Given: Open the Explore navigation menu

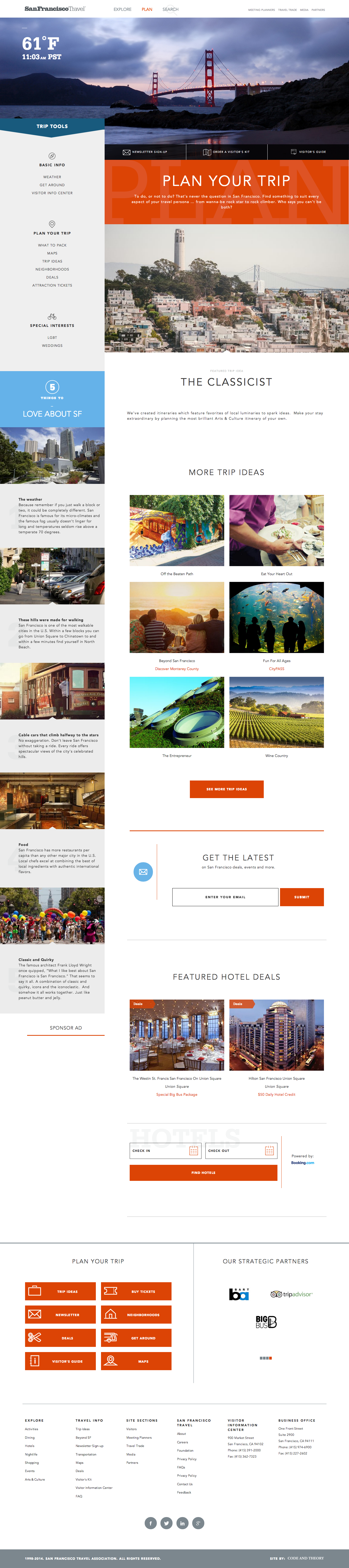Looking at the screenshot, I should coord(122,9).
